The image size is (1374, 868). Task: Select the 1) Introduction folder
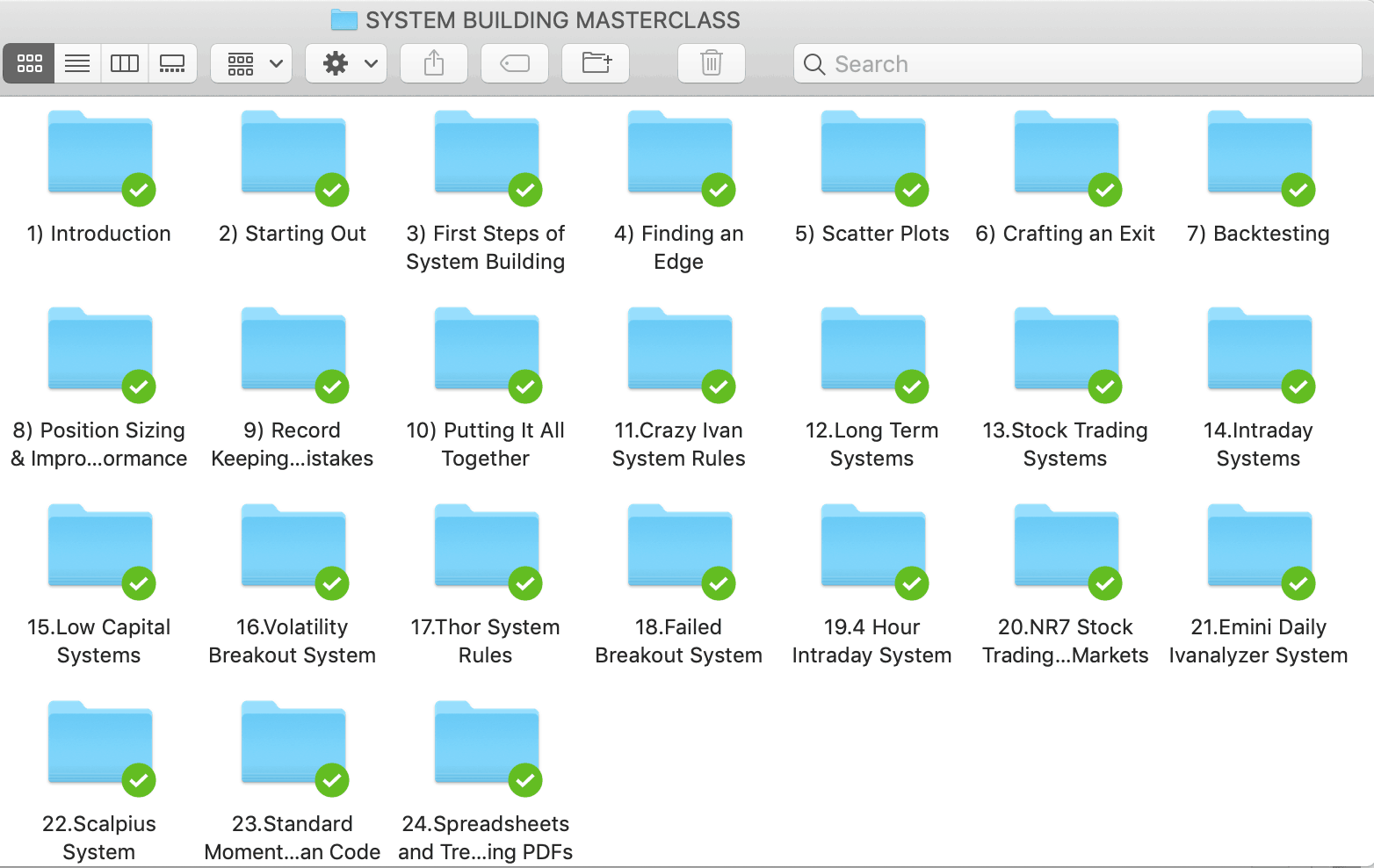point(100,155)
